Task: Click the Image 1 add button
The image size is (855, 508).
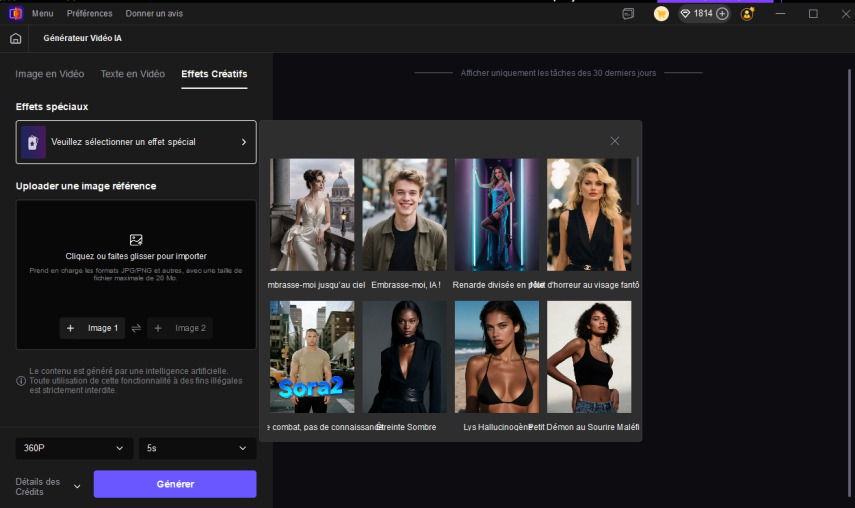Action: point(91,328)
